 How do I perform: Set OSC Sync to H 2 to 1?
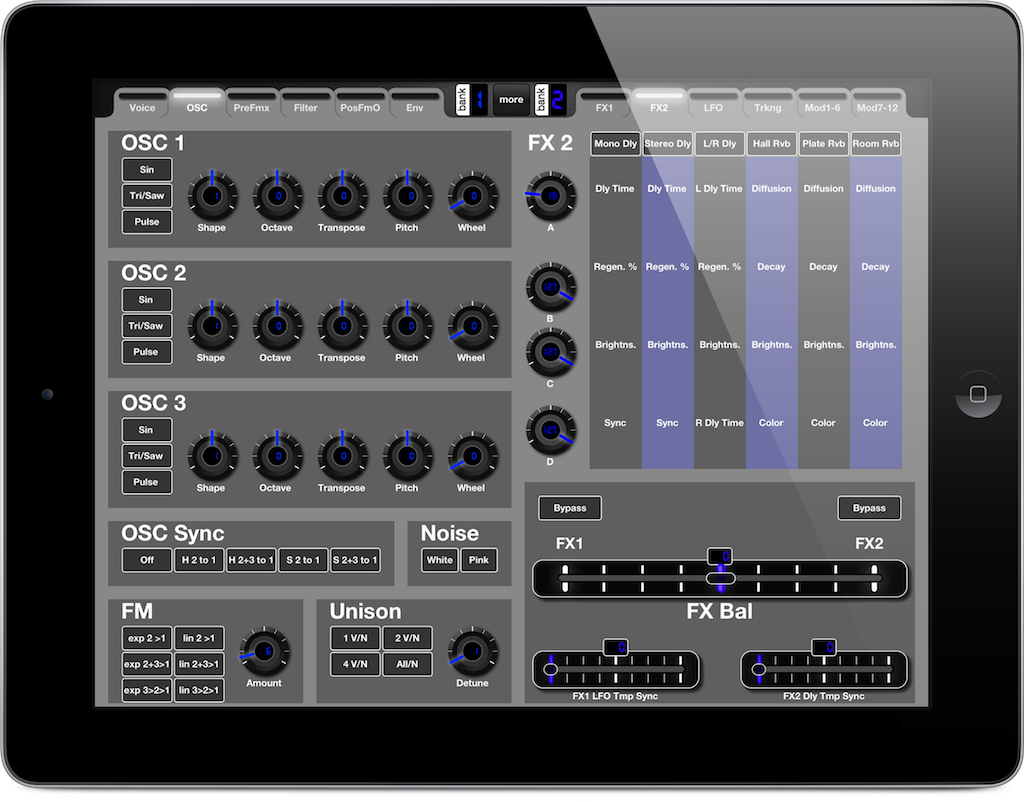point(198,560)
